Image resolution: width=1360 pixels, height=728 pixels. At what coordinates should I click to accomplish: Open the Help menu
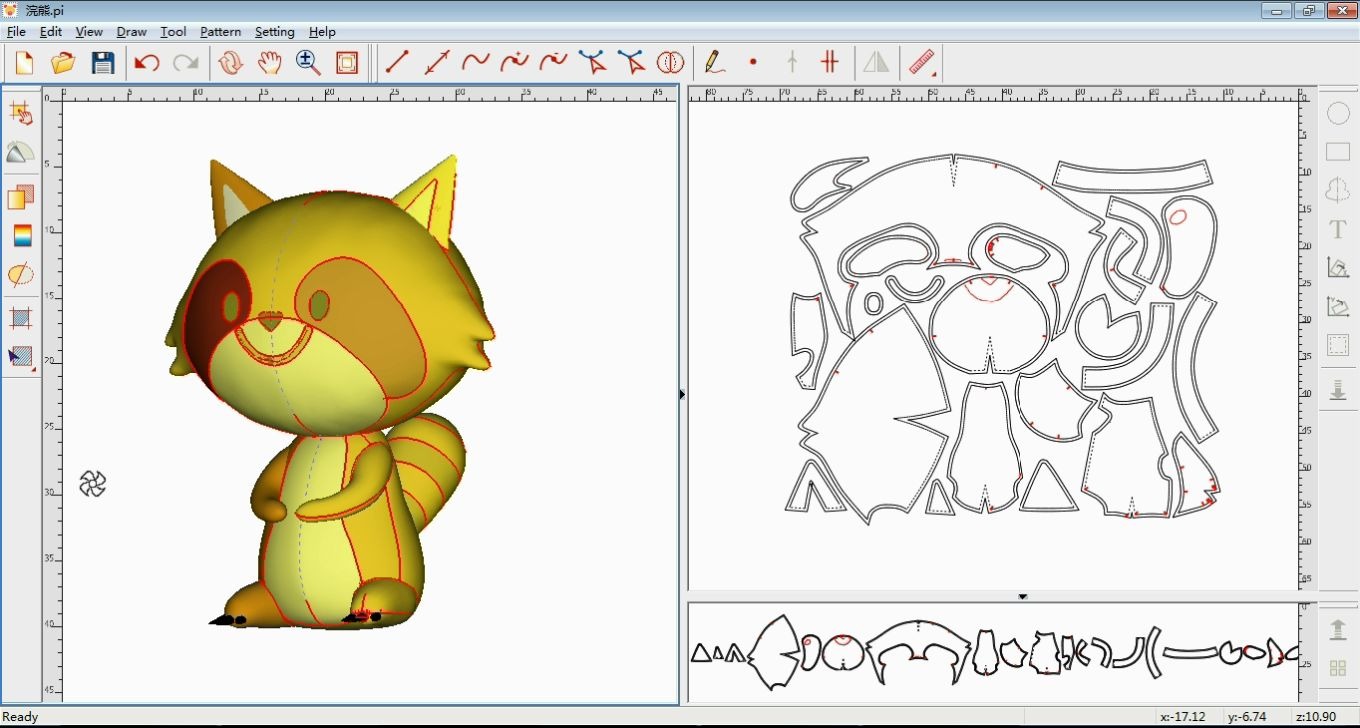click(x=322, y=32)
